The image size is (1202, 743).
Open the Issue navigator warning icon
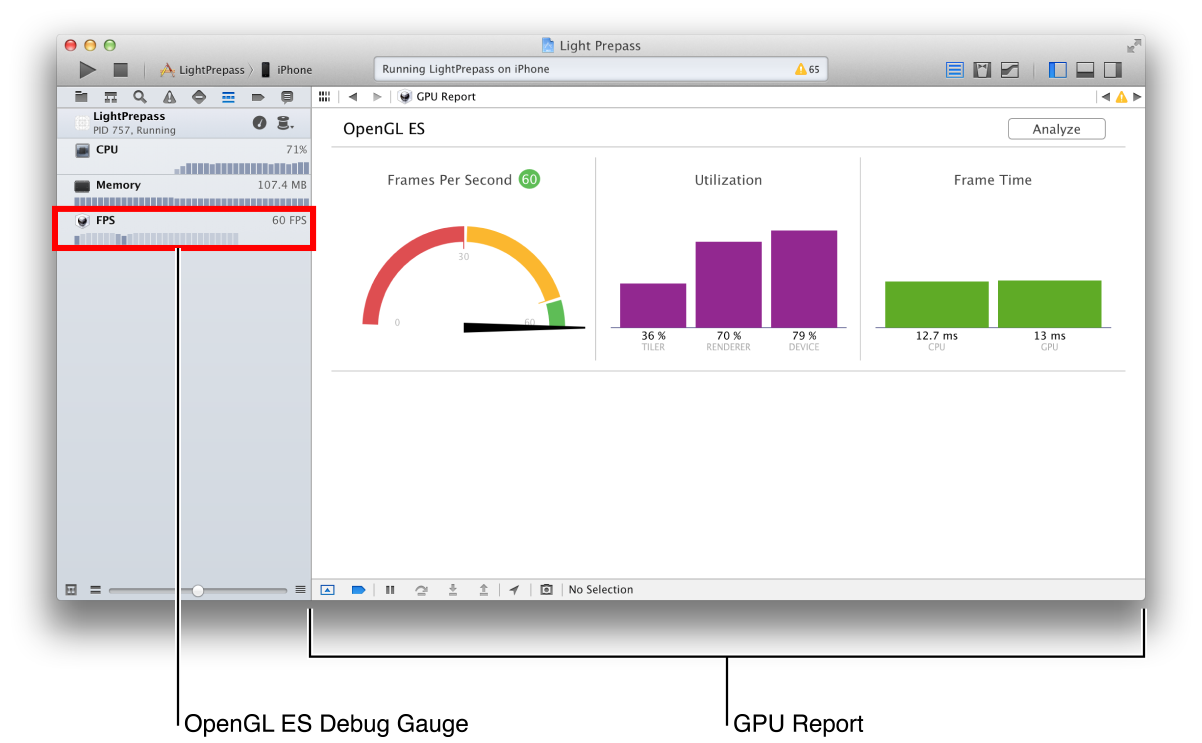[169, 97]
